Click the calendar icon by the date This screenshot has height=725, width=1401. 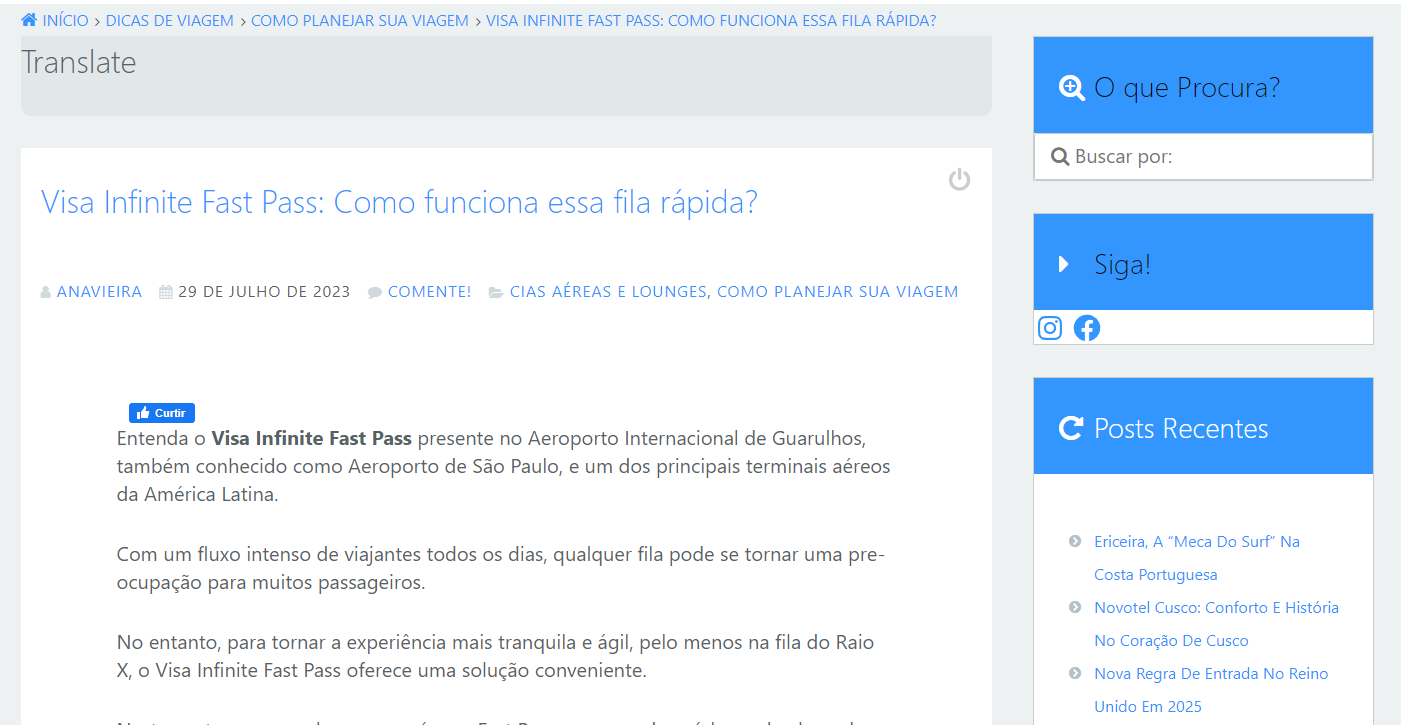point(166,292)
